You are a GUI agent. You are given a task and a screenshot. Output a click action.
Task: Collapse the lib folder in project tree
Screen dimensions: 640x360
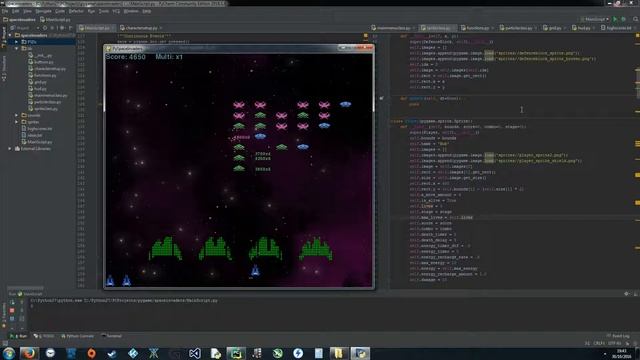point(17,49)
